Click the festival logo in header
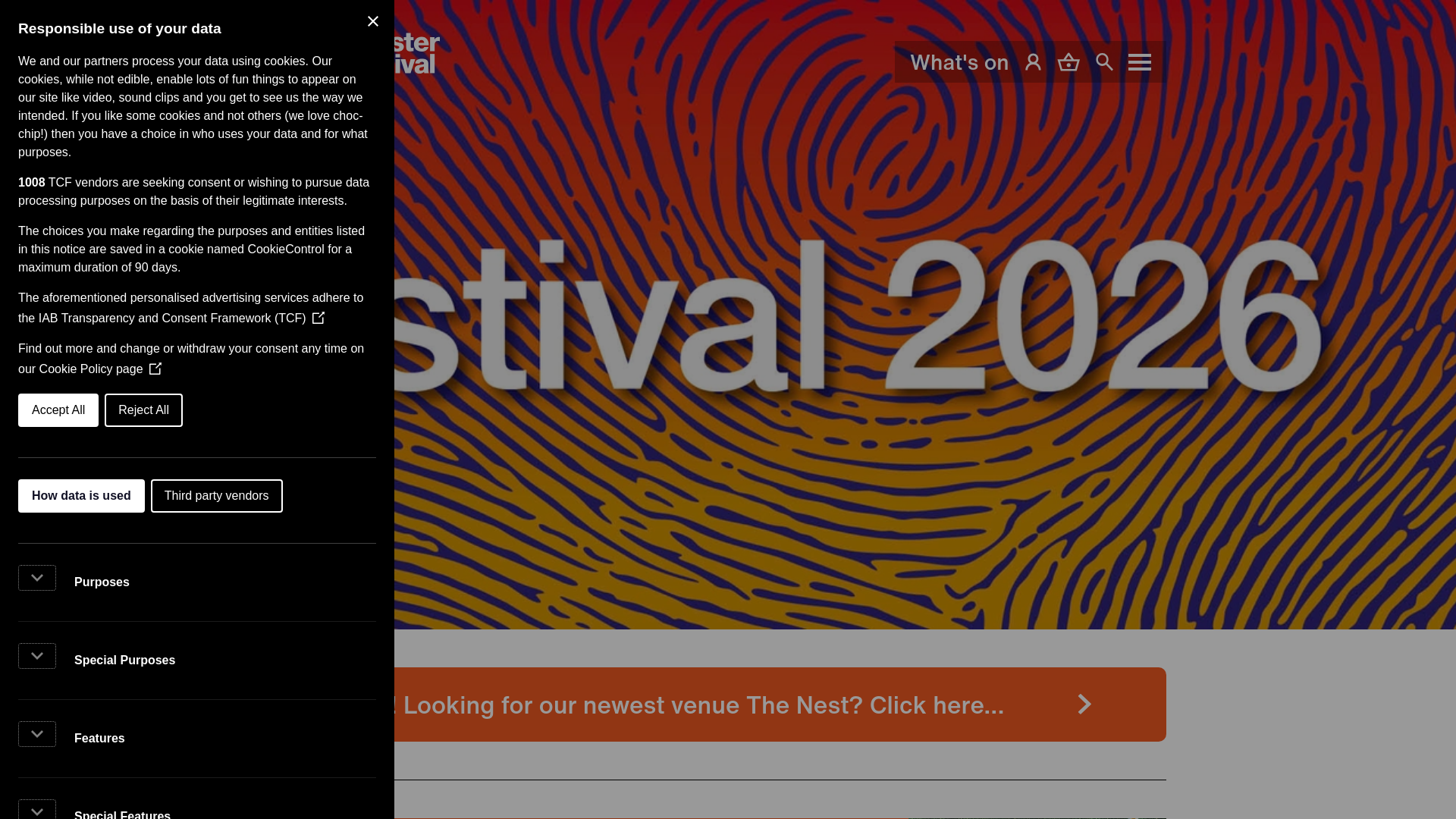1456x819 pixels. (x=417, y=53)
